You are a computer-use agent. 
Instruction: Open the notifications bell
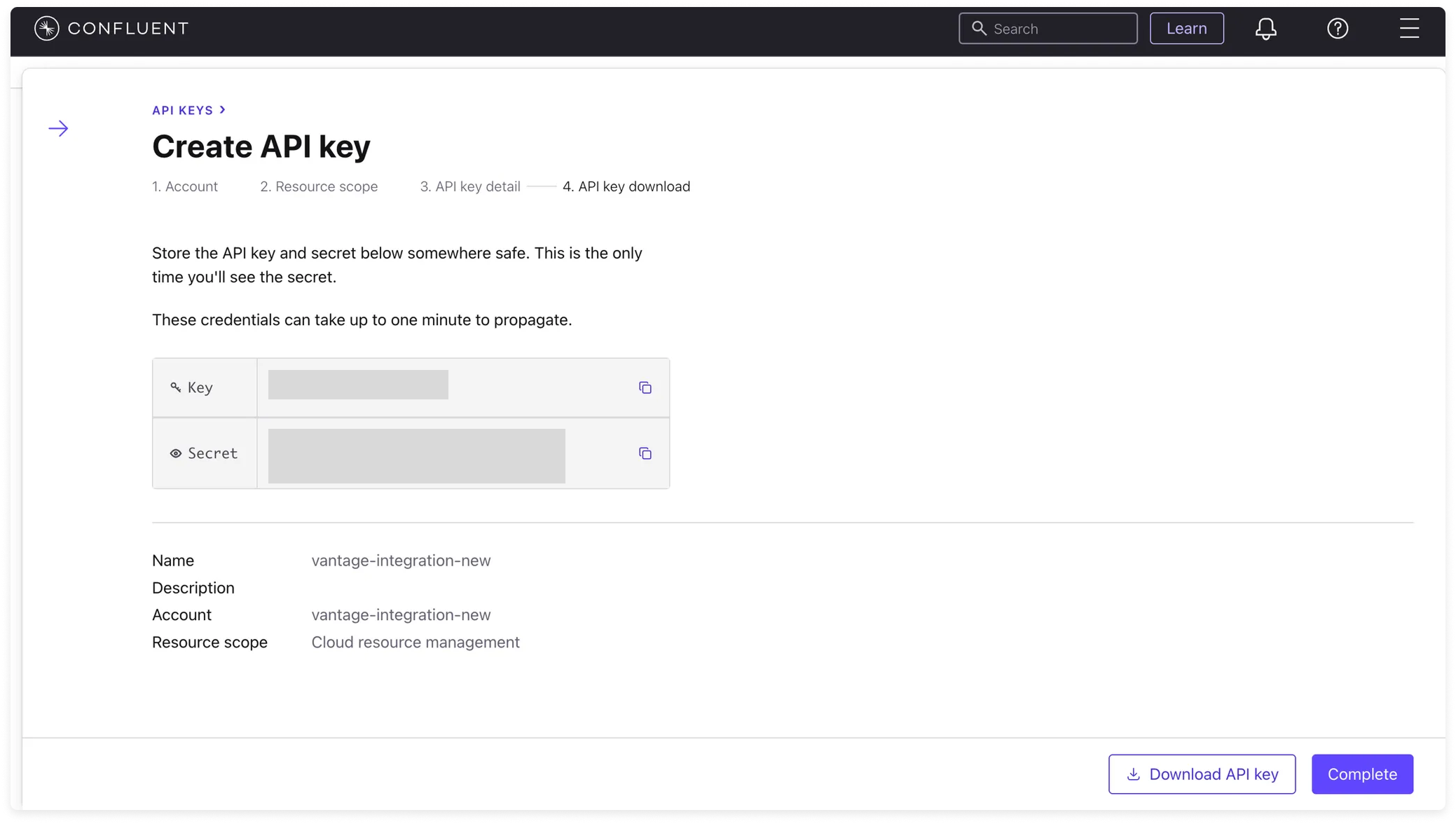(1265, 29)
